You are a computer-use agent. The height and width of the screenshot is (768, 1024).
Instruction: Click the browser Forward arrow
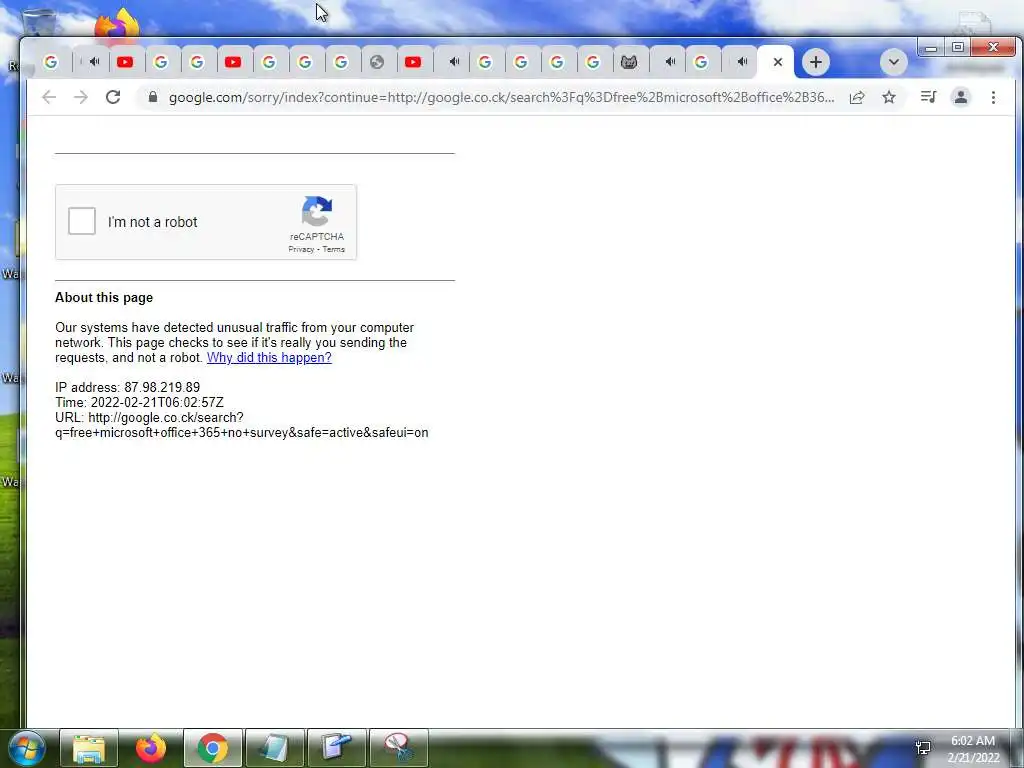(x=81, y=97)
